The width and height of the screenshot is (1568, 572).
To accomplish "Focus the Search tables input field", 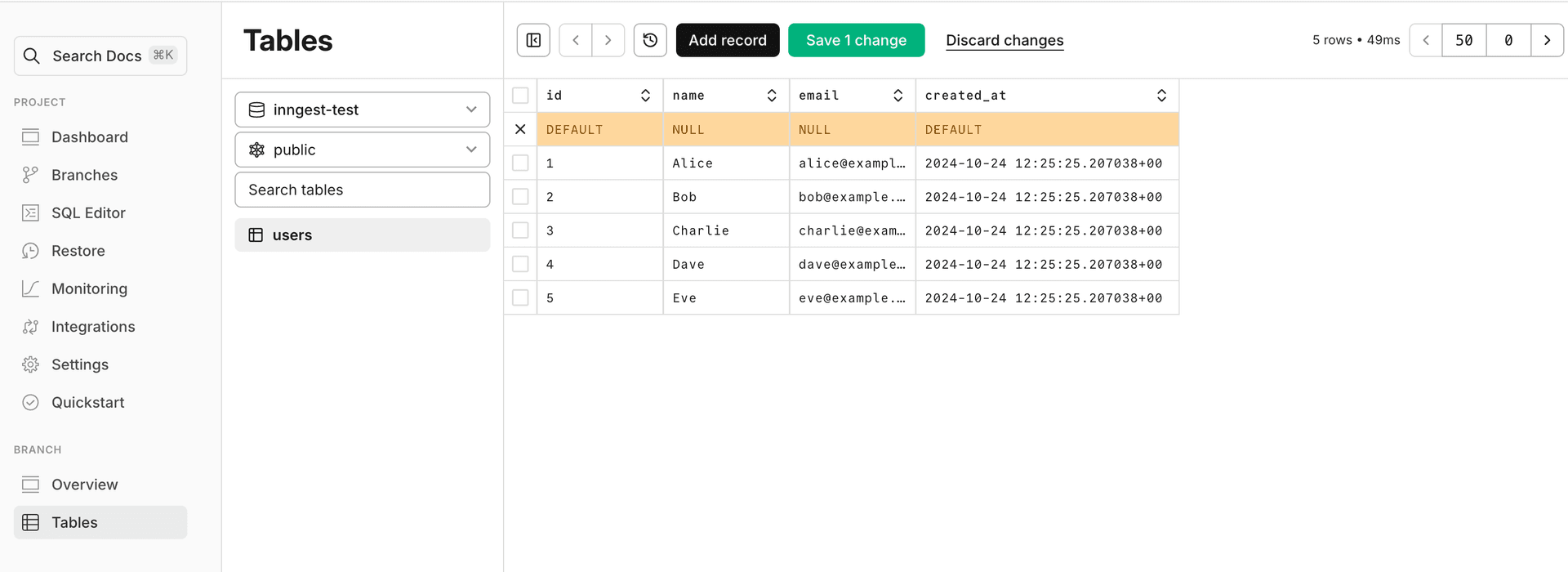I will coord(363,190).
